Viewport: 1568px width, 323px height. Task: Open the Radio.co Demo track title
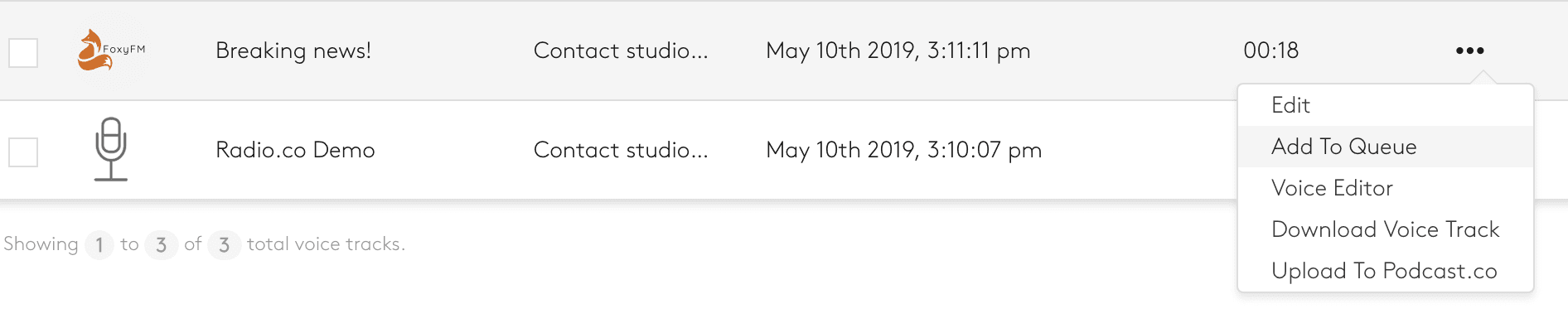click(295, 150)
